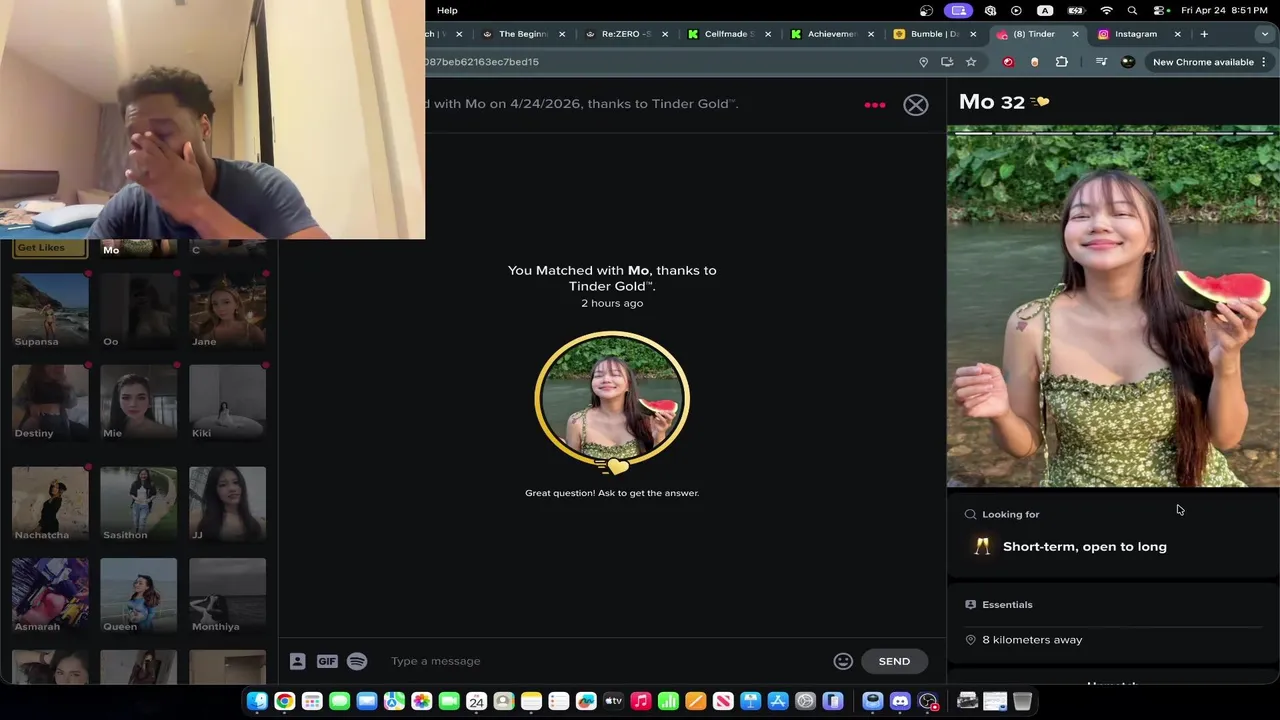Viewport: 1280px width, 720px height.
Task: Open media controls icon in Chrome toolbar
Action: tap(1101, 62)
